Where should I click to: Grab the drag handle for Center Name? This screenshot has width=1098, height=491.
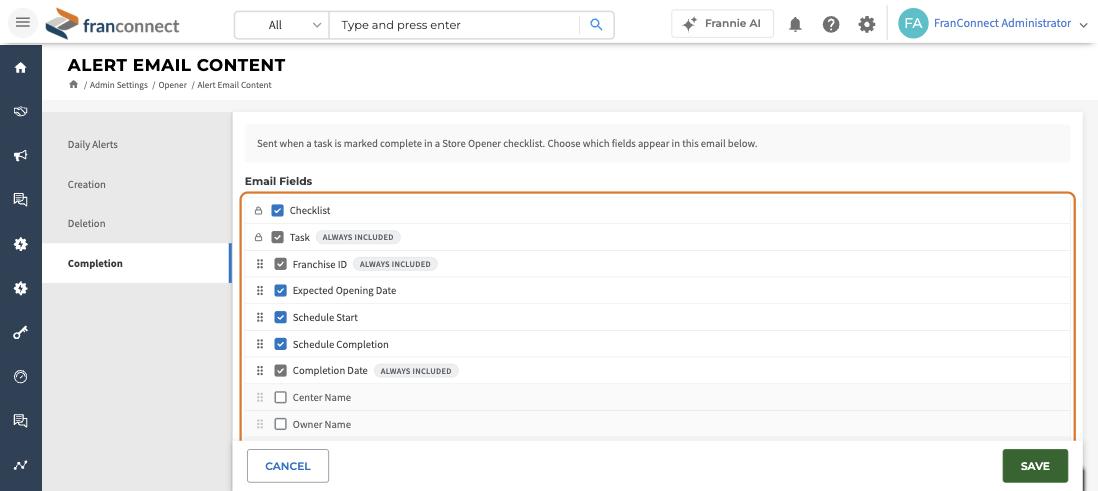tap(260, 397)
